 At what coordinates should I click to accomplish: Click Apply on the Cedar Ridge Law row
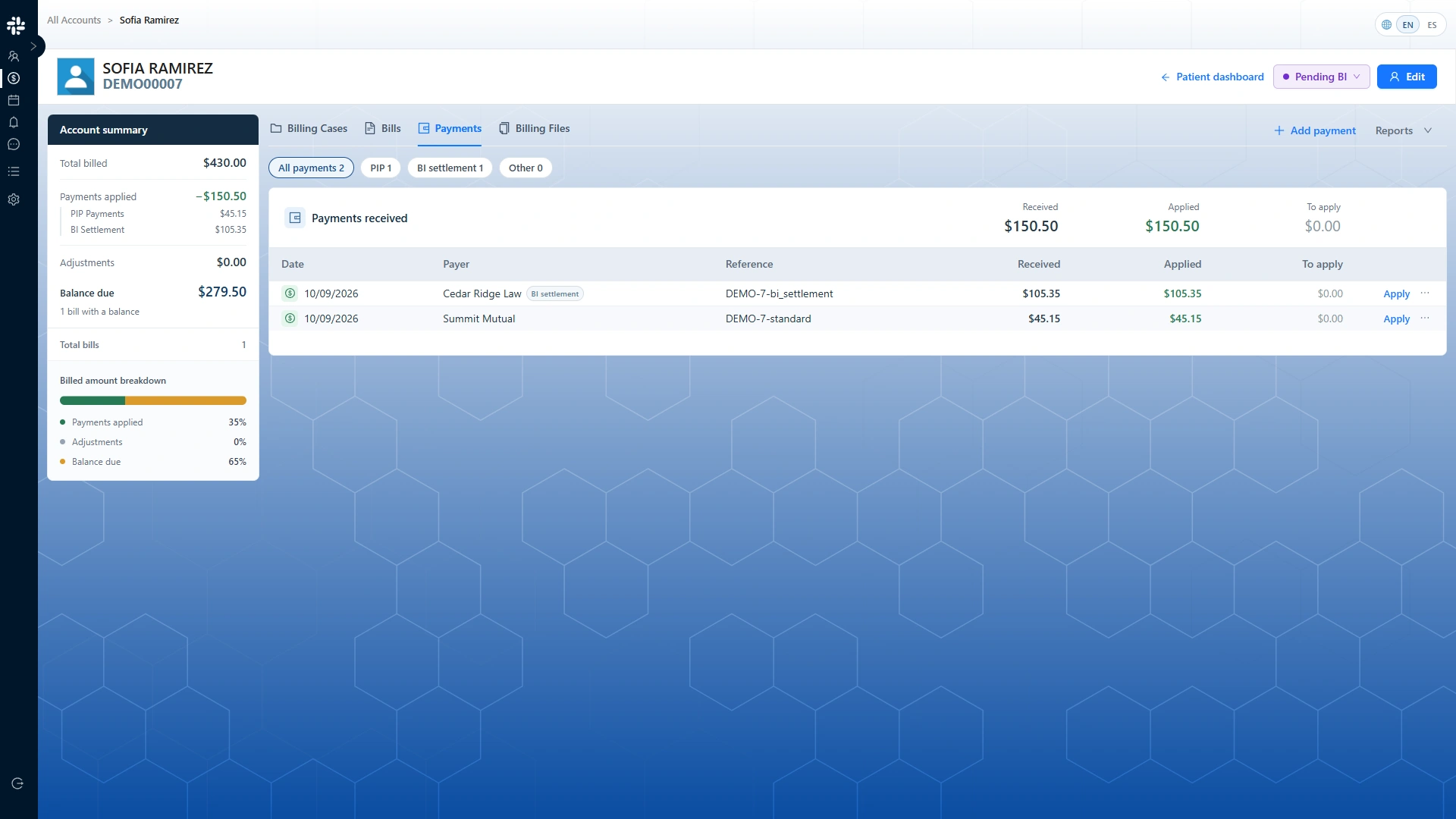pyautogui.click(x=1396, y=293)
